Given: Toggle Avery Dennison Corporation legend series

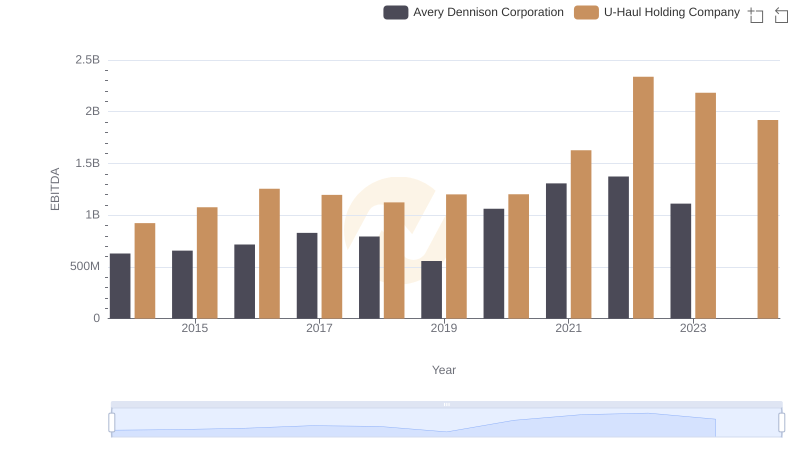Looking at the screenshot, I should click(473, 12).
